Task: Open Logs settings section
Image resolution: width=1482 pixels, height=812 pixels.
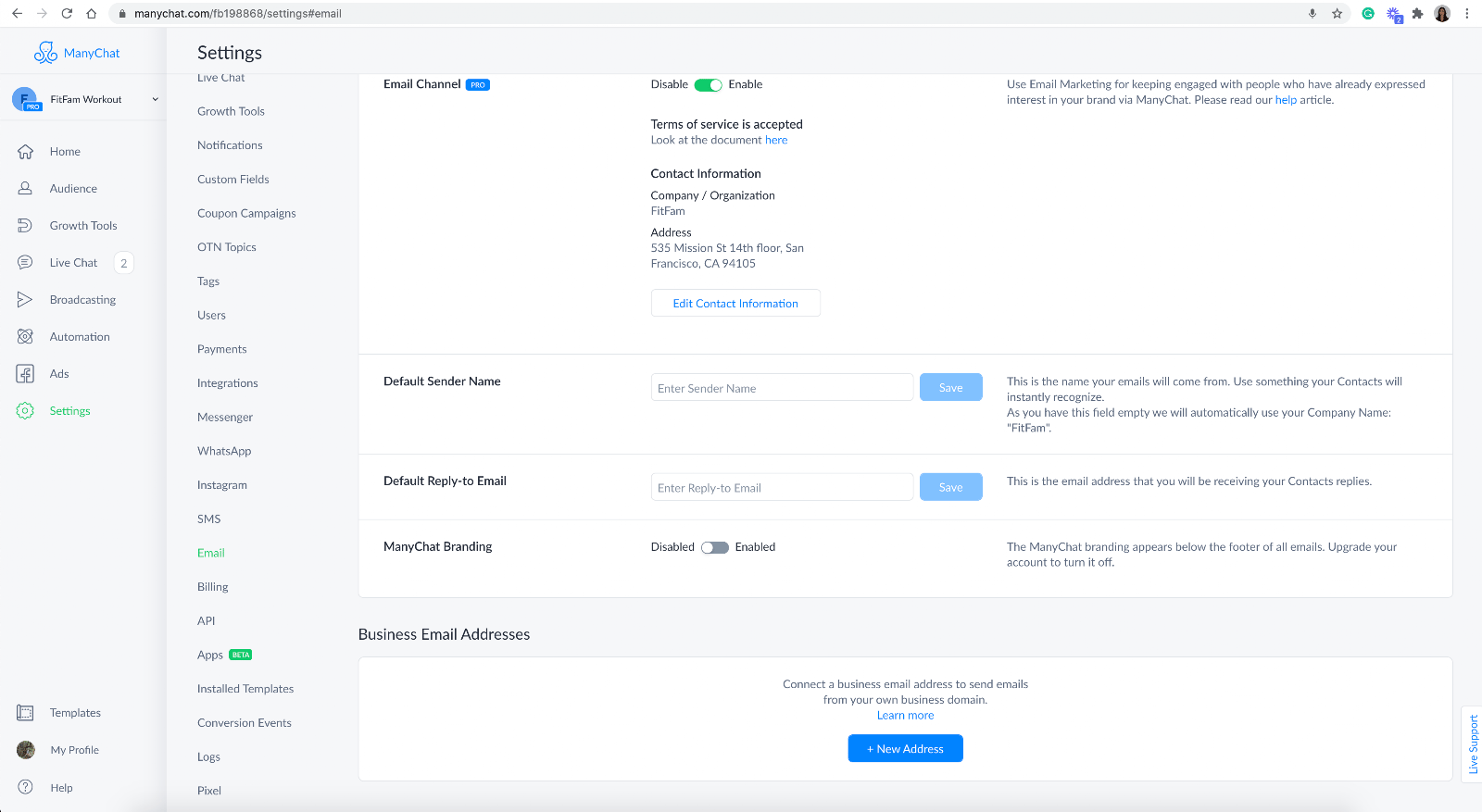Action: [209, 757]
